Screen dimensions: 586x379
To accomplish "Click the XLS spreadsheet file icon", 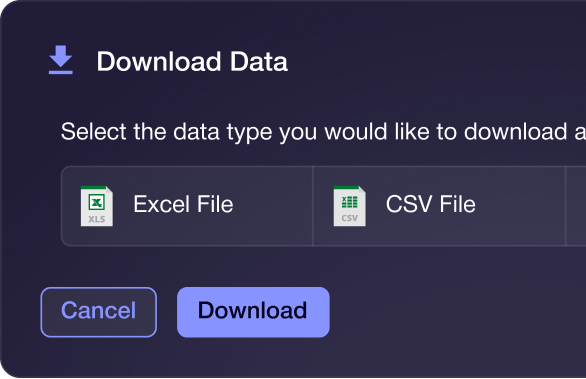I will [x=97, y=206].
